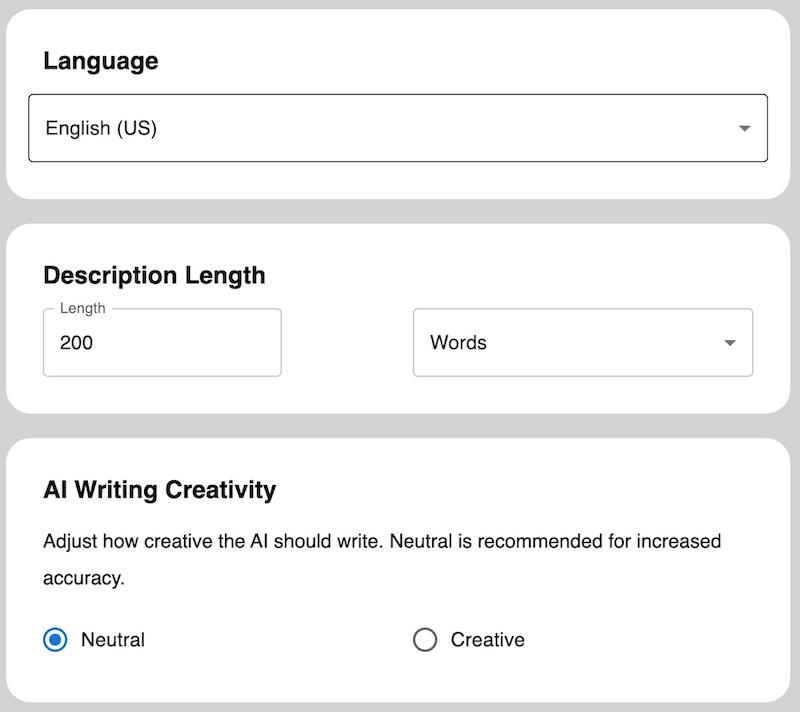800x712 pixels.
Task: Click the 'English (US)' selected value text
Action: tap(101, 128)
